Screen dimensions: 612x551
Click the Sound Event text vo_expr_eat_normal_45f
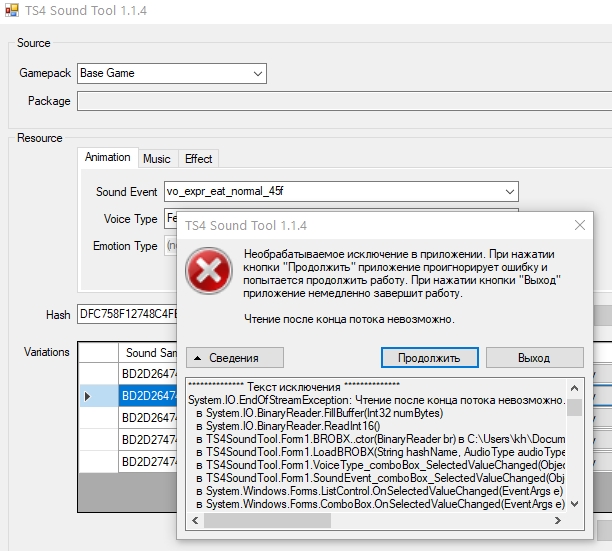point(225,191)
